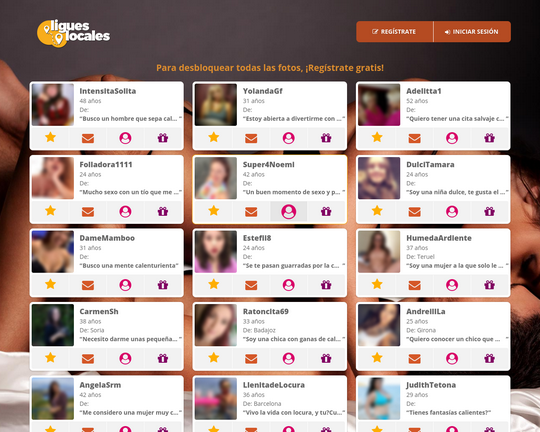This screenshot has height=432, width=540.
Task: Click the profile icon on AndreiiiLa's card
Action: (x=452, y=358)
